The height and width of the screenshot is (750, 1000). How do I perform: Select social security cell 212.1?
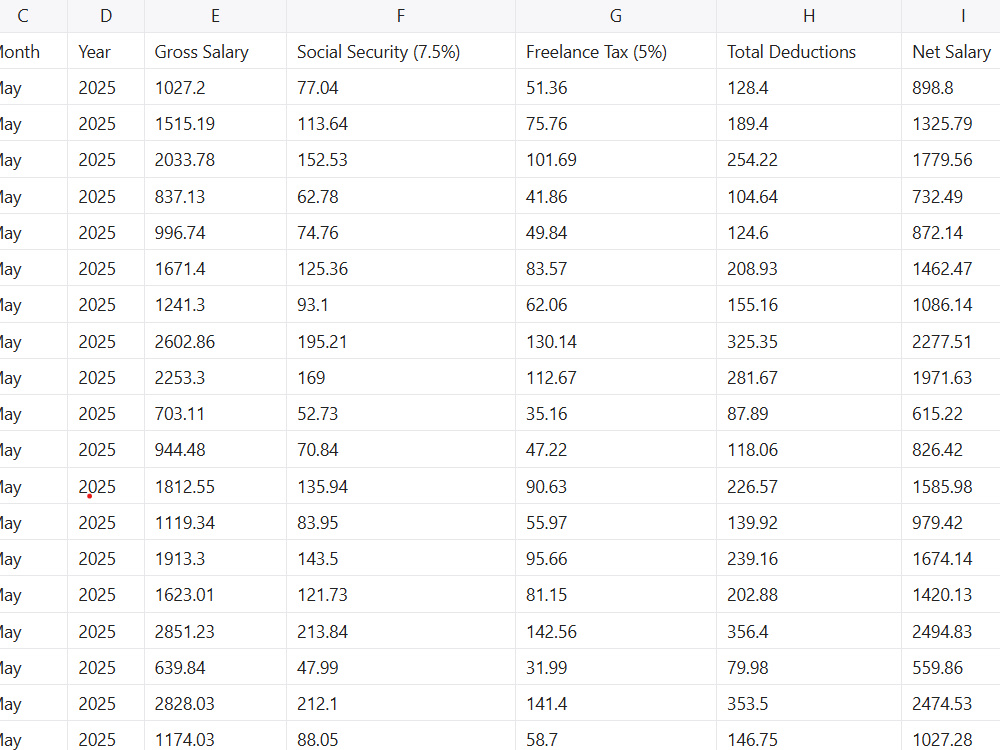[401, 703]
